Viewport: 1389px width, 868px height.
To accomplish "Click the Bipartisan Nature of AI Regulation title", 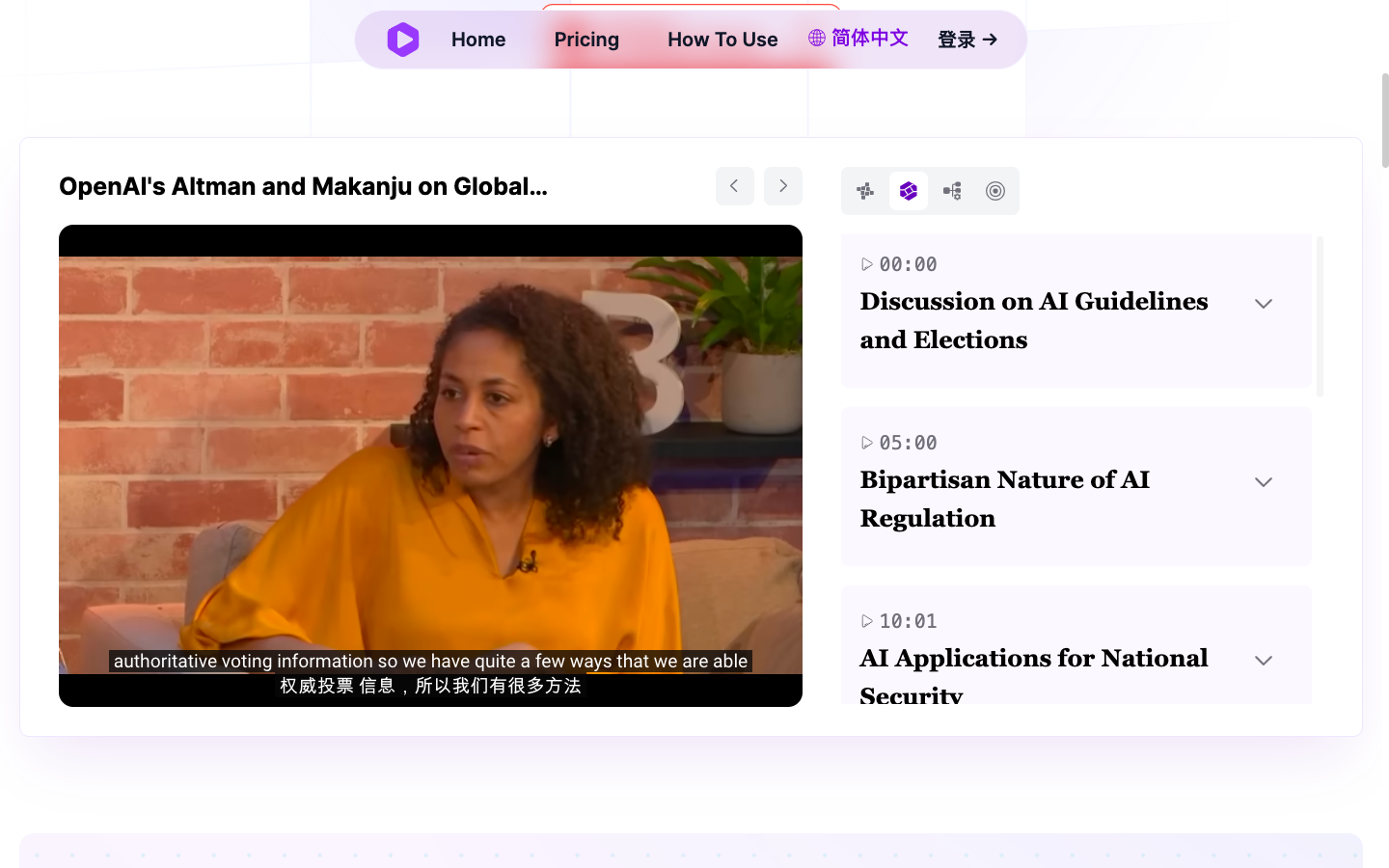I will pyautogui.click(x=1005, y=500).
